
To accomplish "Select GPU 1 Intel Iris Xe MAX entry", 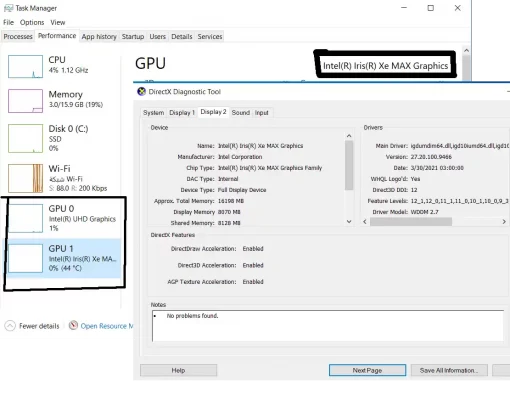I will click(x=63, y=258).
